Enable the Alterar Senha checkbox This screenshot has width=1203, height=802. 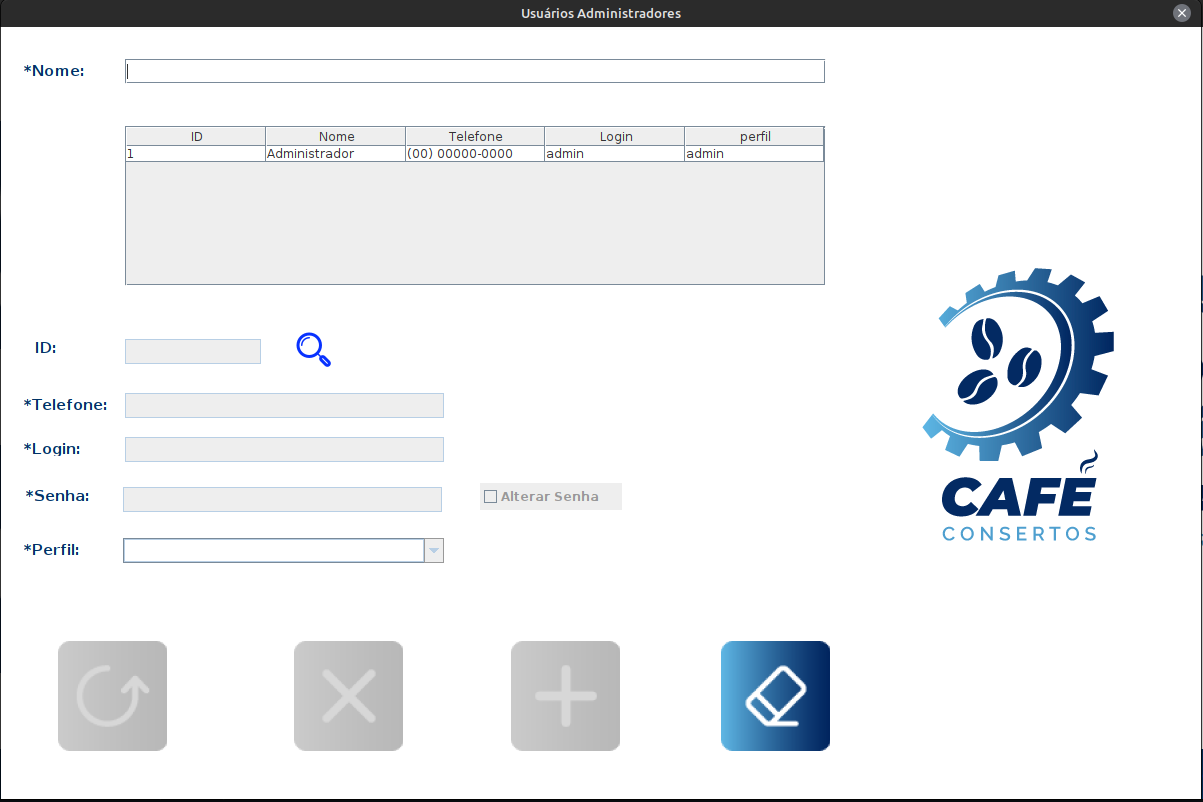490,496
